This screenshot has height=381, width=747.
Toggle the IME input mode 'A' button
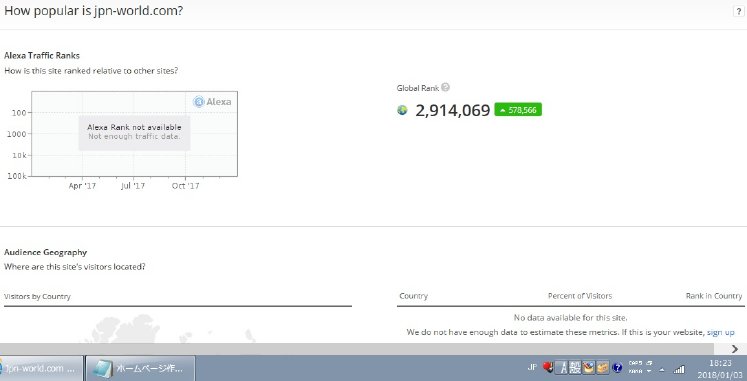coord(562,367)
